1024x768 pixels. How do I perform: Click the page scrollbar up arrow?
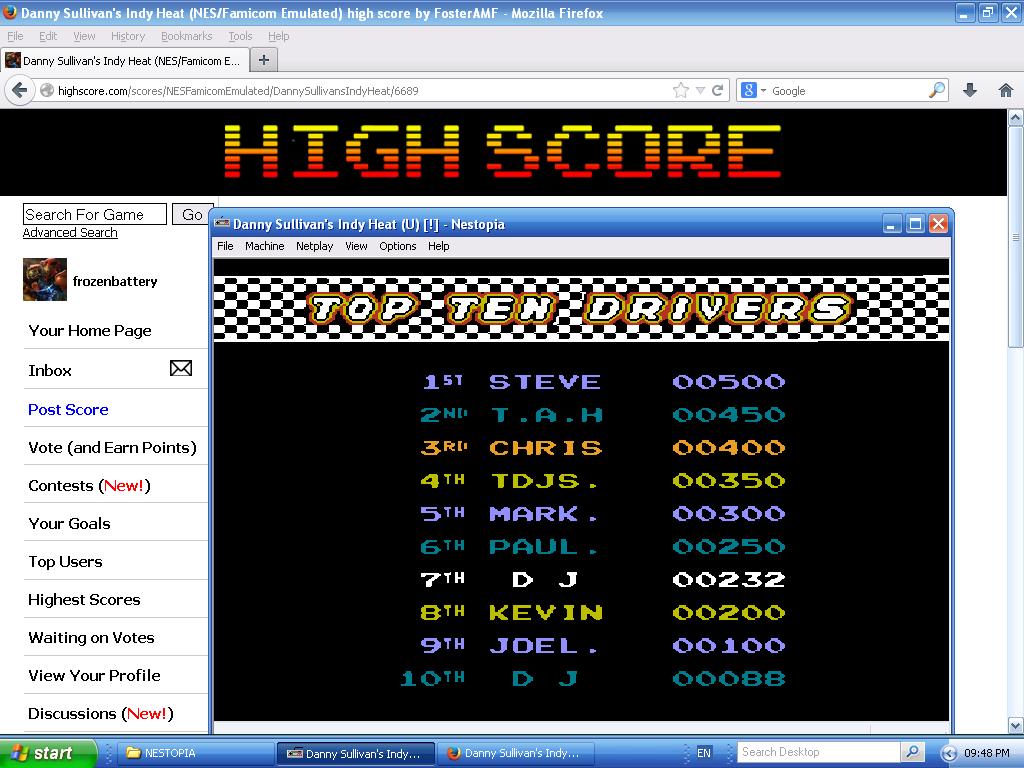(x=1016, y=118)
